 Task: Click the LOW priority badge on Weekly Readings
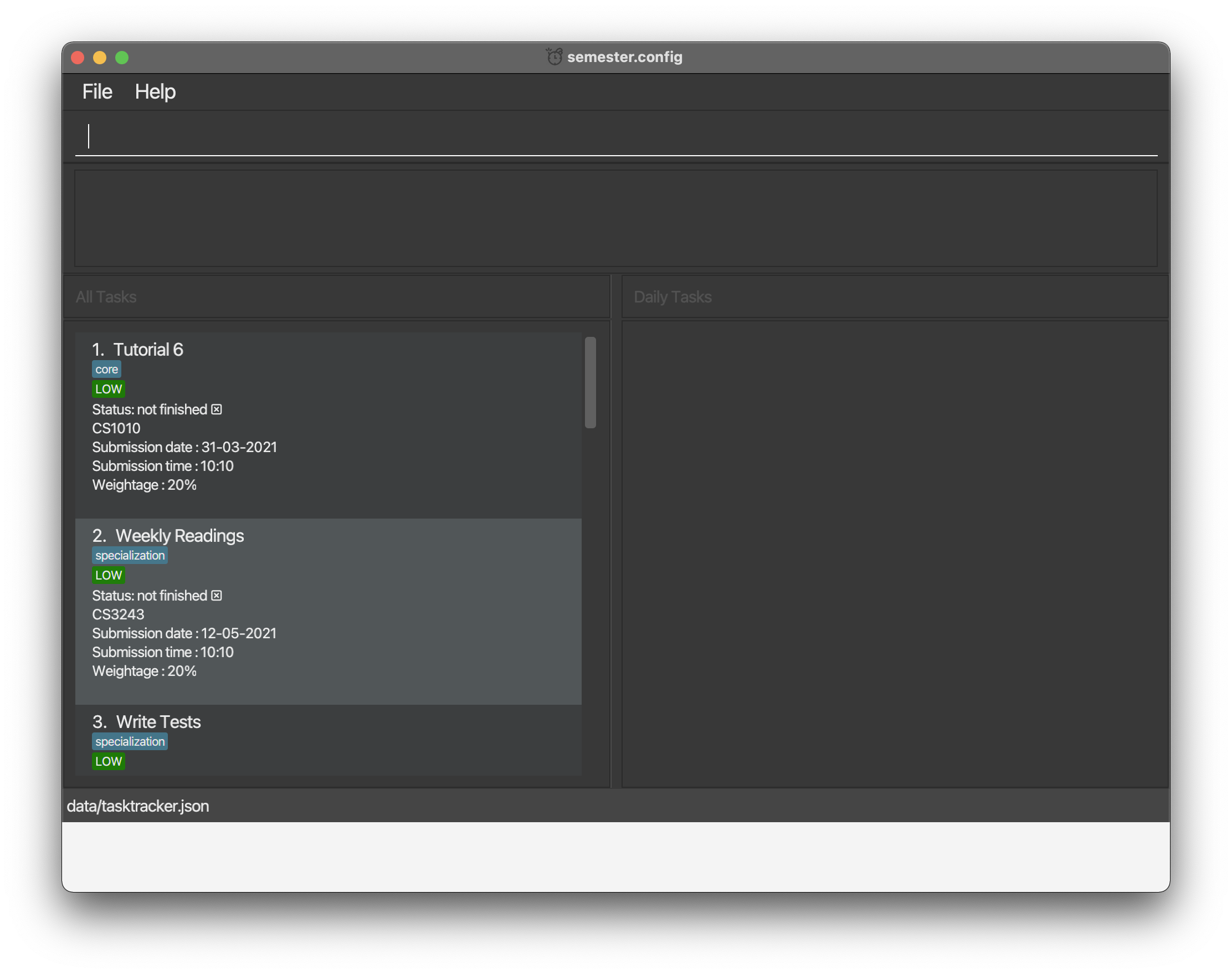tap(109, 575)
